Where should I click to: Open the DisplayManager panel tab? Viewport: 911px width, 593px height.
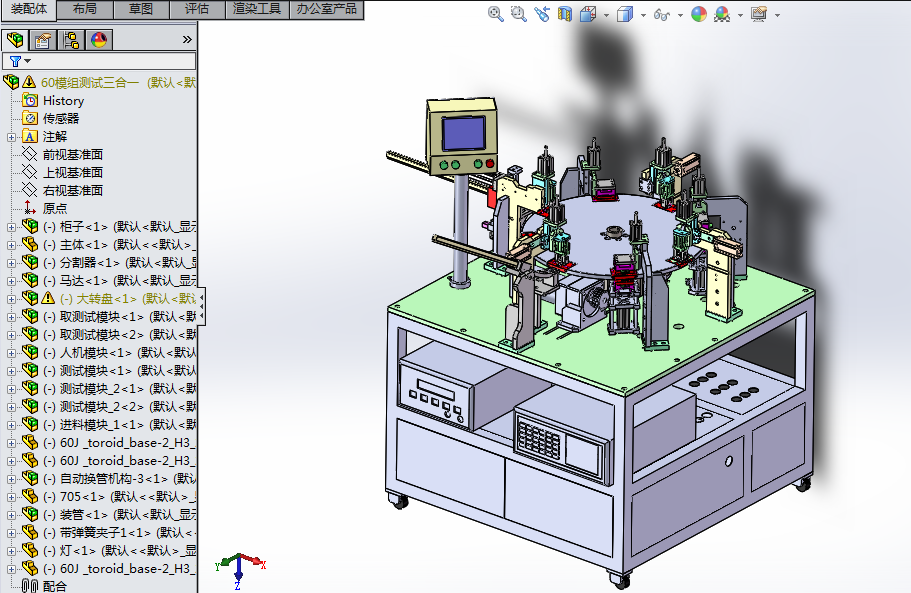pyautogui.click(x=99, y=40)
